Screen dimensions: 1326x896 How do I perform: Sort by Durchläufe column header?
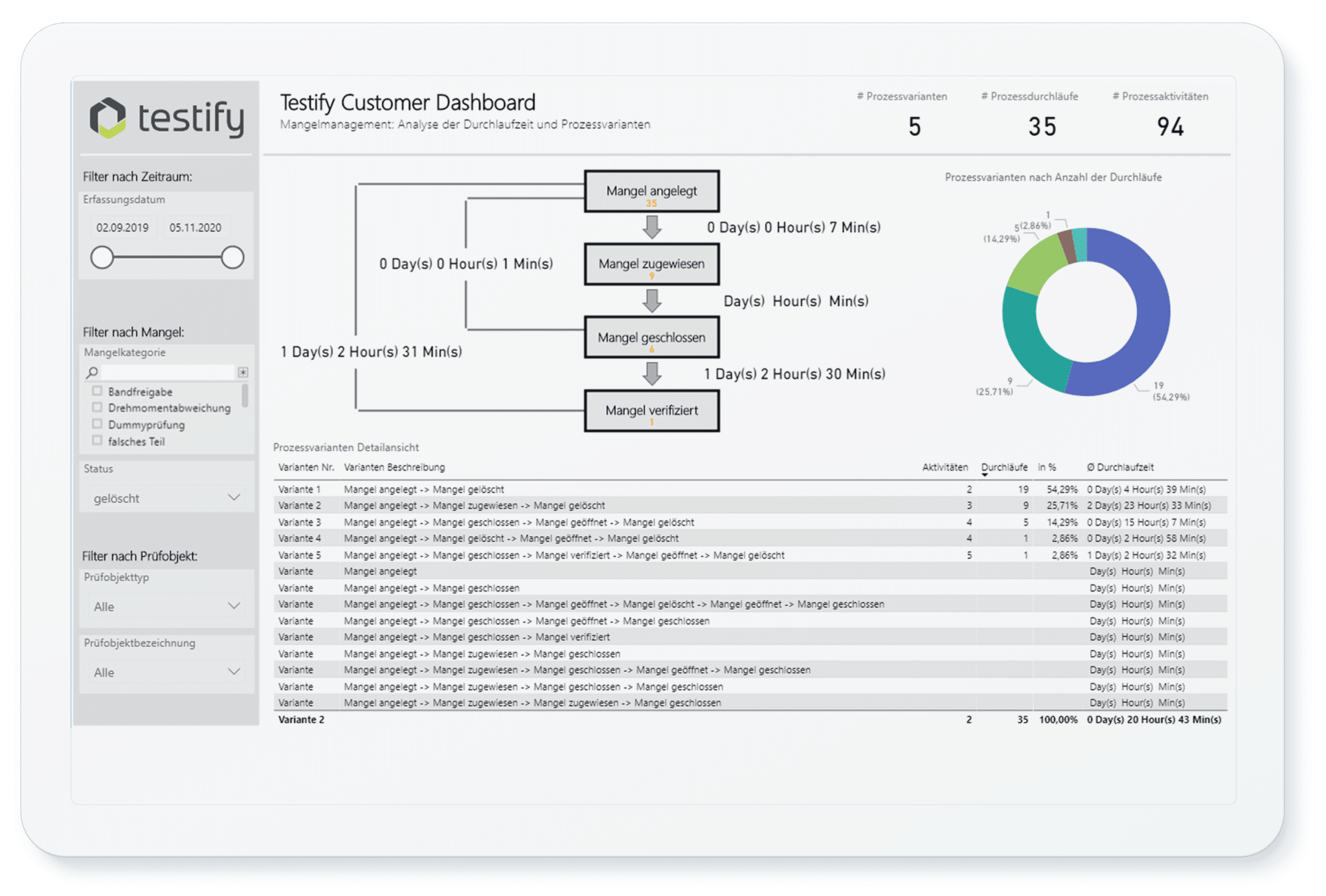[x=1004, y=467]
